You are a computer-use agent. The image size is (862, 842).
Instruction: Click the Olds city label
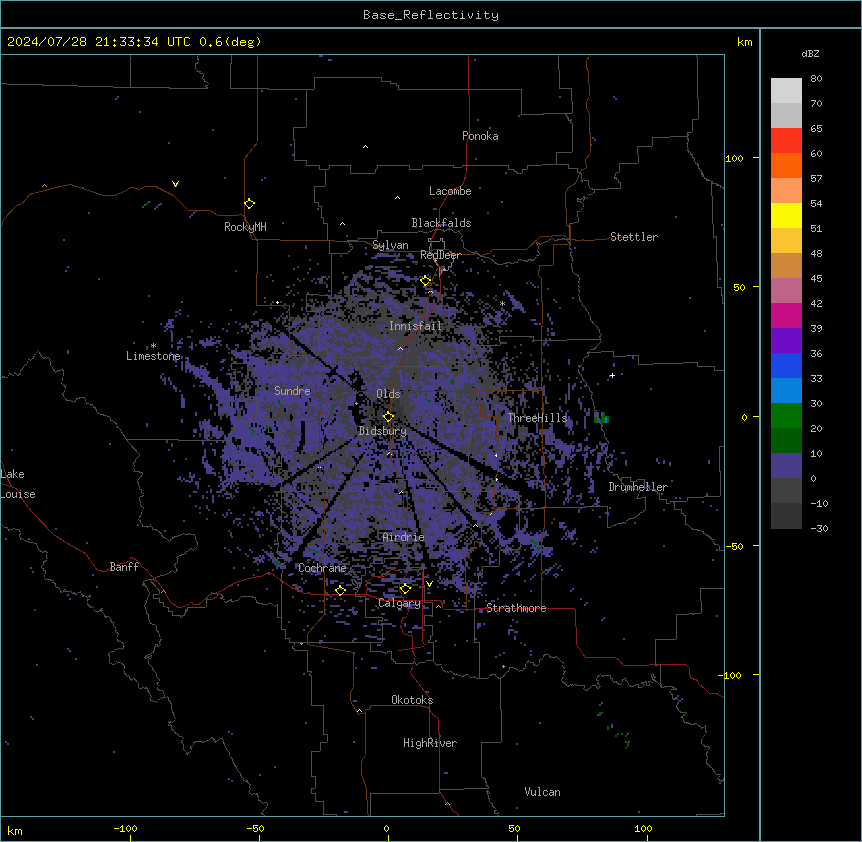(x=388, y=394)
